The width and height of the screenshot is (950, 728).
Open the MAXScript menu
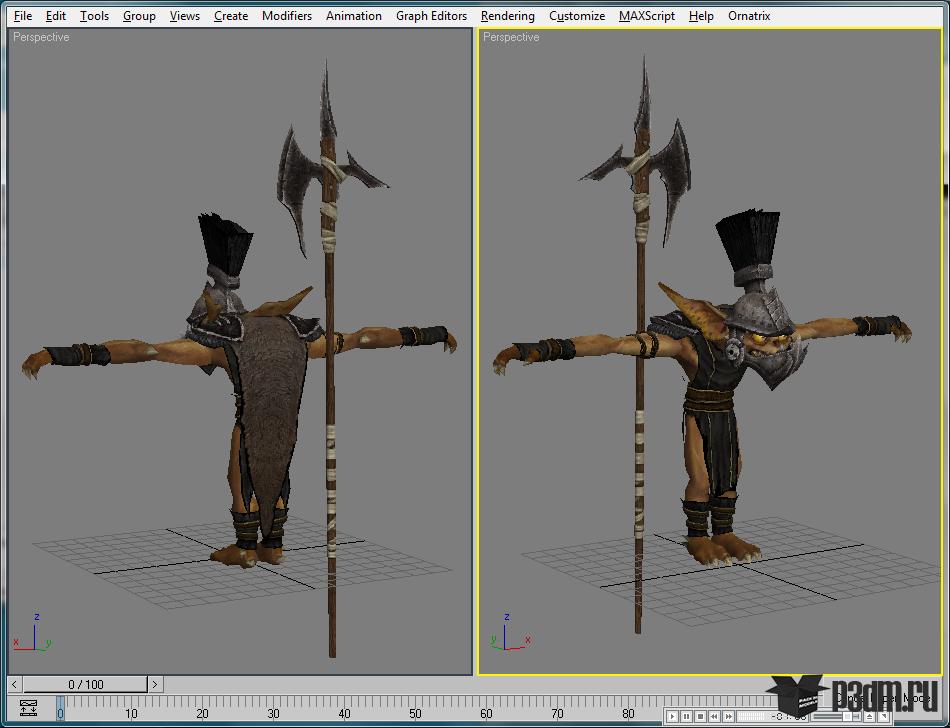(x=646, y=16)
